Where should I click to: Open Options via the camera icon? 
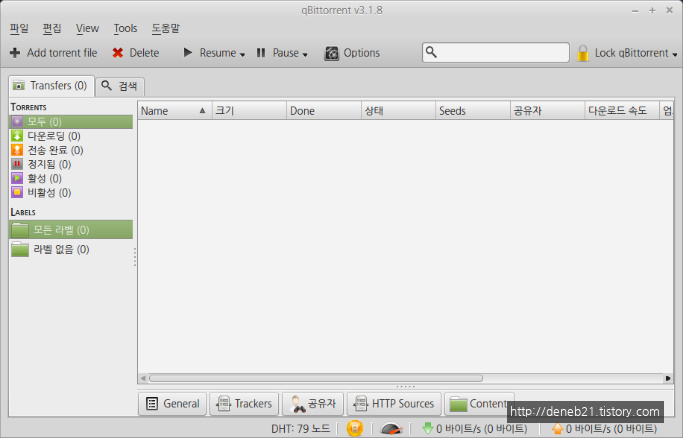(331, 53)
